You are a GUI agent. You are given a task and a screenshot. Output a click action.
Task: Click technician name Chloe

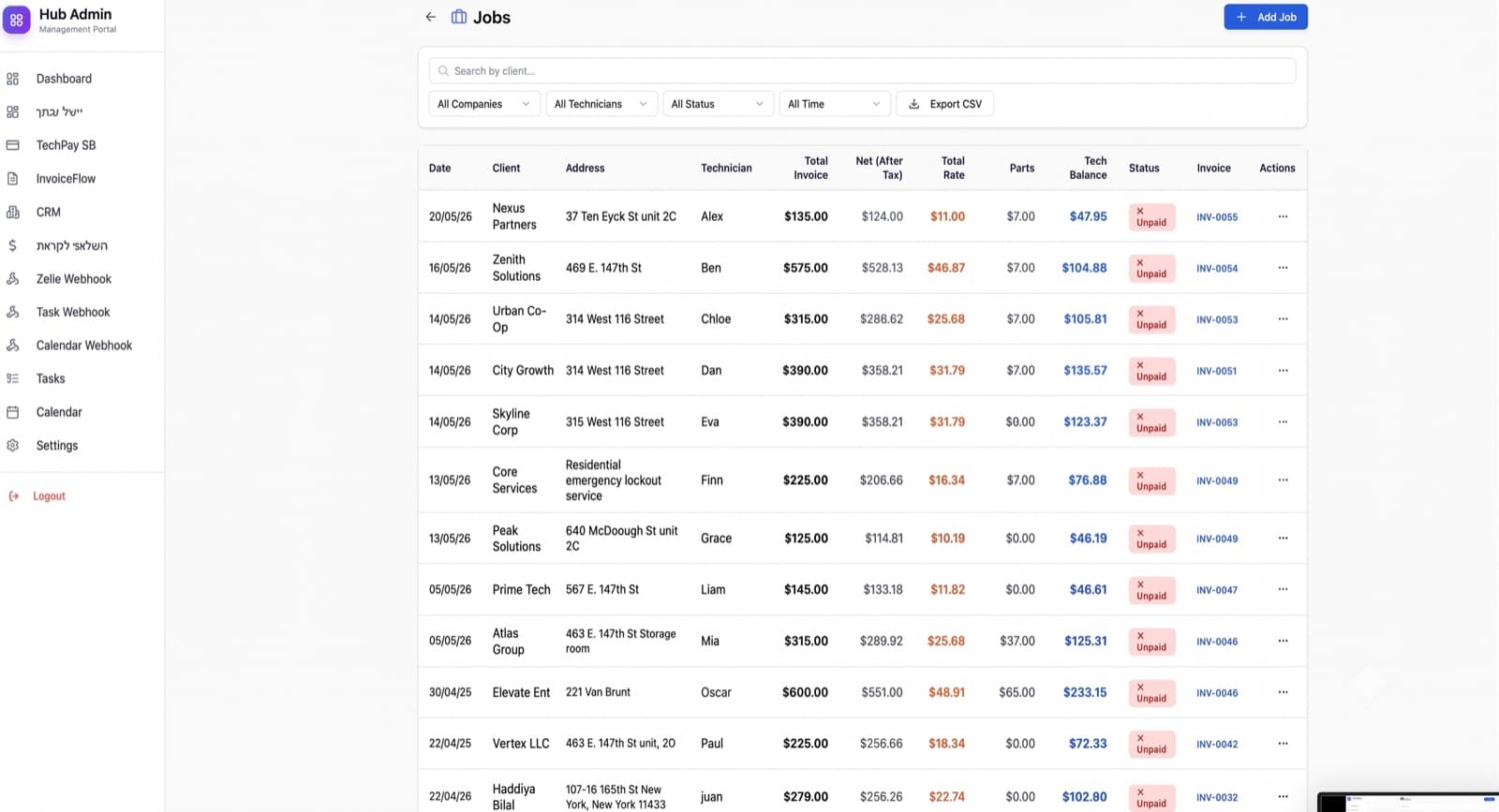(716, 319)
